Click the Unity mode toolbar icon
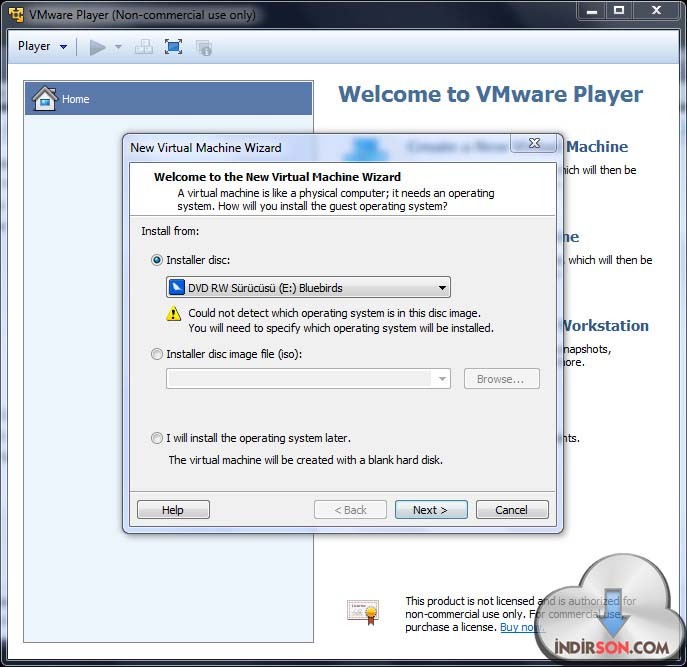Screen dimensions: 687x667 [x=204, y=47]
